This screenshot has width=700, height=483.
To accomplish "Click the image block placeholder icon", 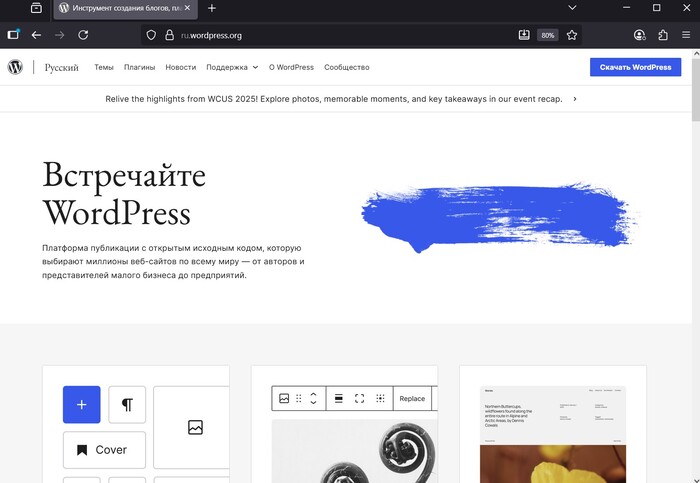I will pos(196,427).
